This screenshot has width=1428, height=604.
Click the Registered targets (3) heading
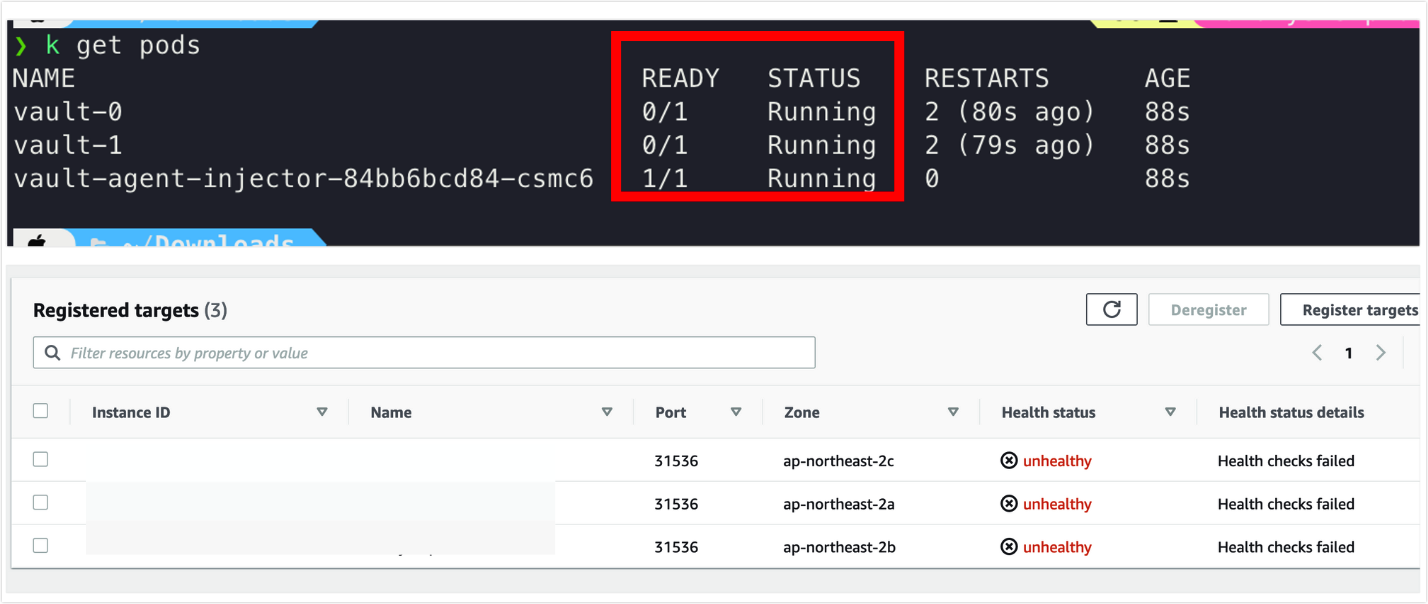click(130, 311)
